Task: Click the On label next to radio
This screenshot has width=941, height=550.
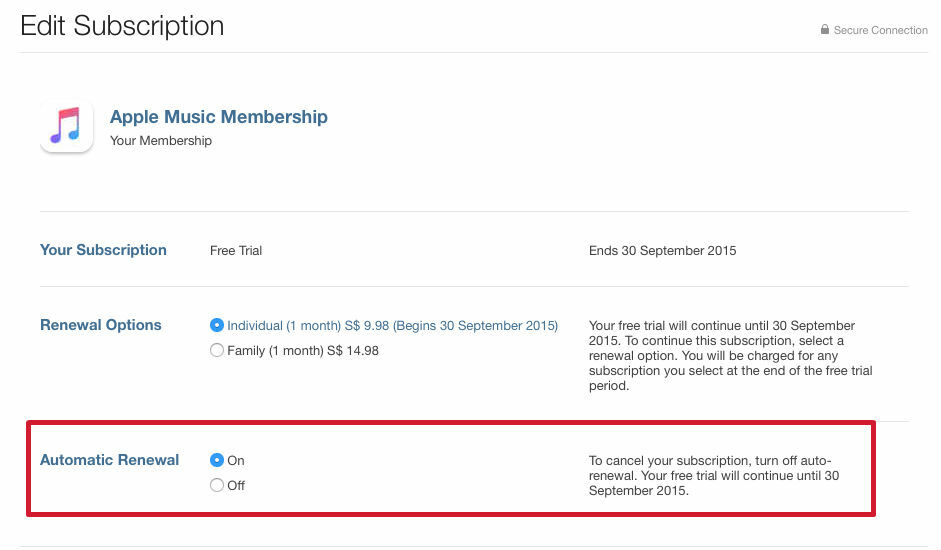Action: pyautogui.click(x=236, y=461)
